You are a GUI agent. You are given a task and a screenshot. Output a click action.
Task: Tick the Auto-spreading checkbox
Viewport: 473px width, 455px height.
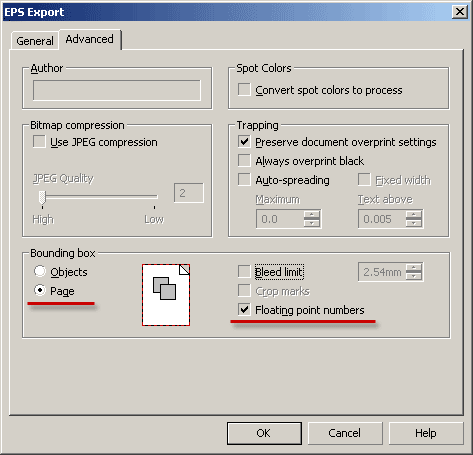tap(244, 180)
